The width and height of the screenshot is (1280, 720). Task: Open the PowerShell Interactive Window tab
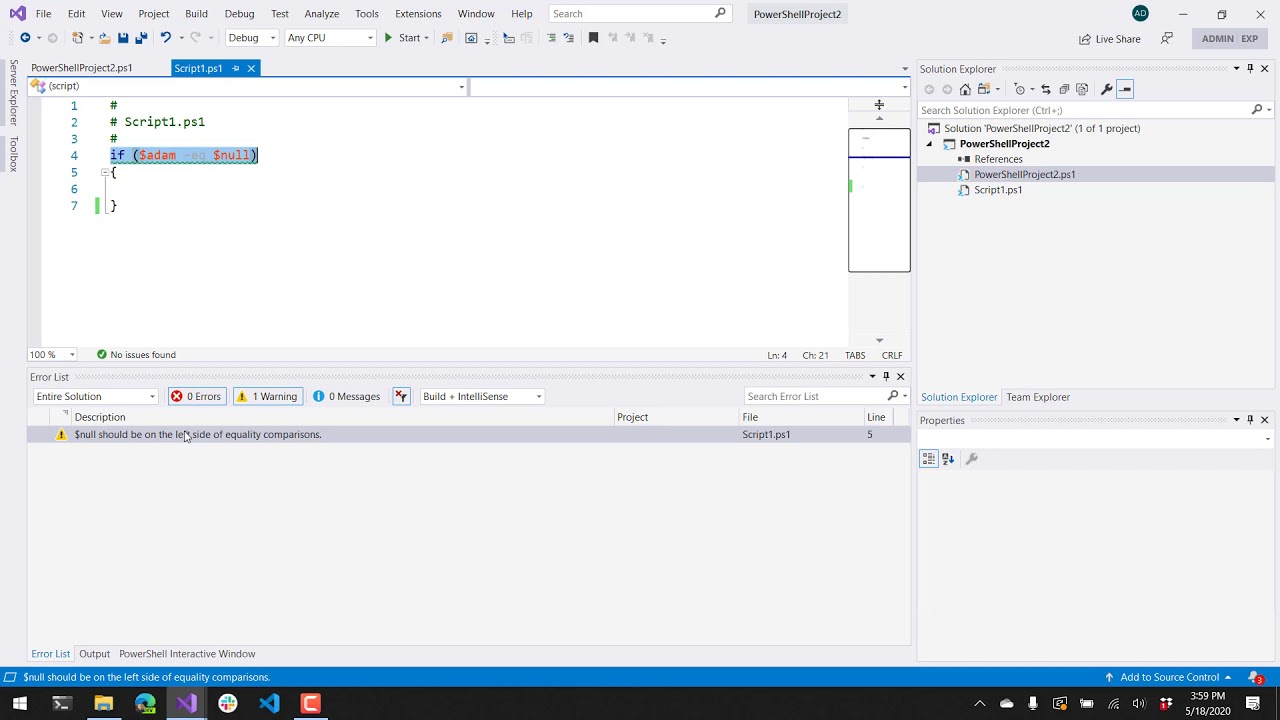(187, 654)
